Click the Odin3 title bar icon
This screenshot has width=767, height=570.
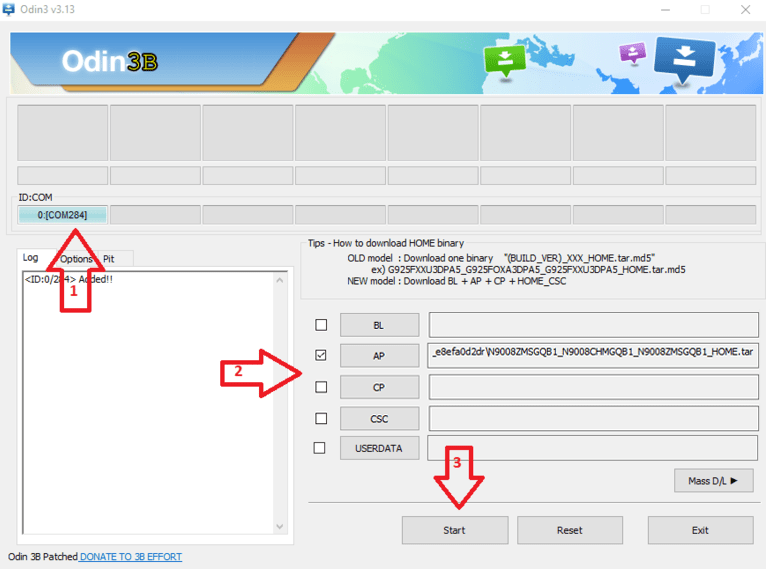9,9
